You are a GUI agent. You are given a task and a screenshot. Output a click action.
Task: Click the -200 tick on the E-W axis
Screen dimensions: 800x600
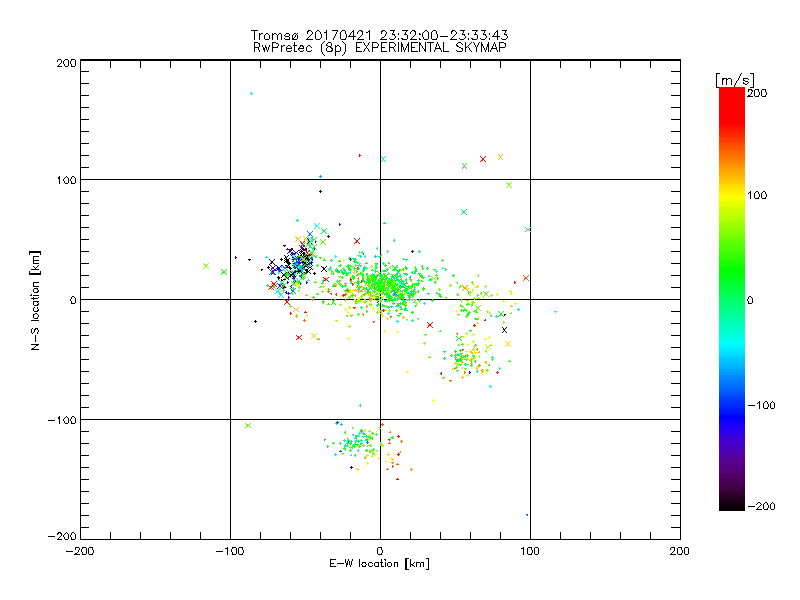tap(80, 550)
